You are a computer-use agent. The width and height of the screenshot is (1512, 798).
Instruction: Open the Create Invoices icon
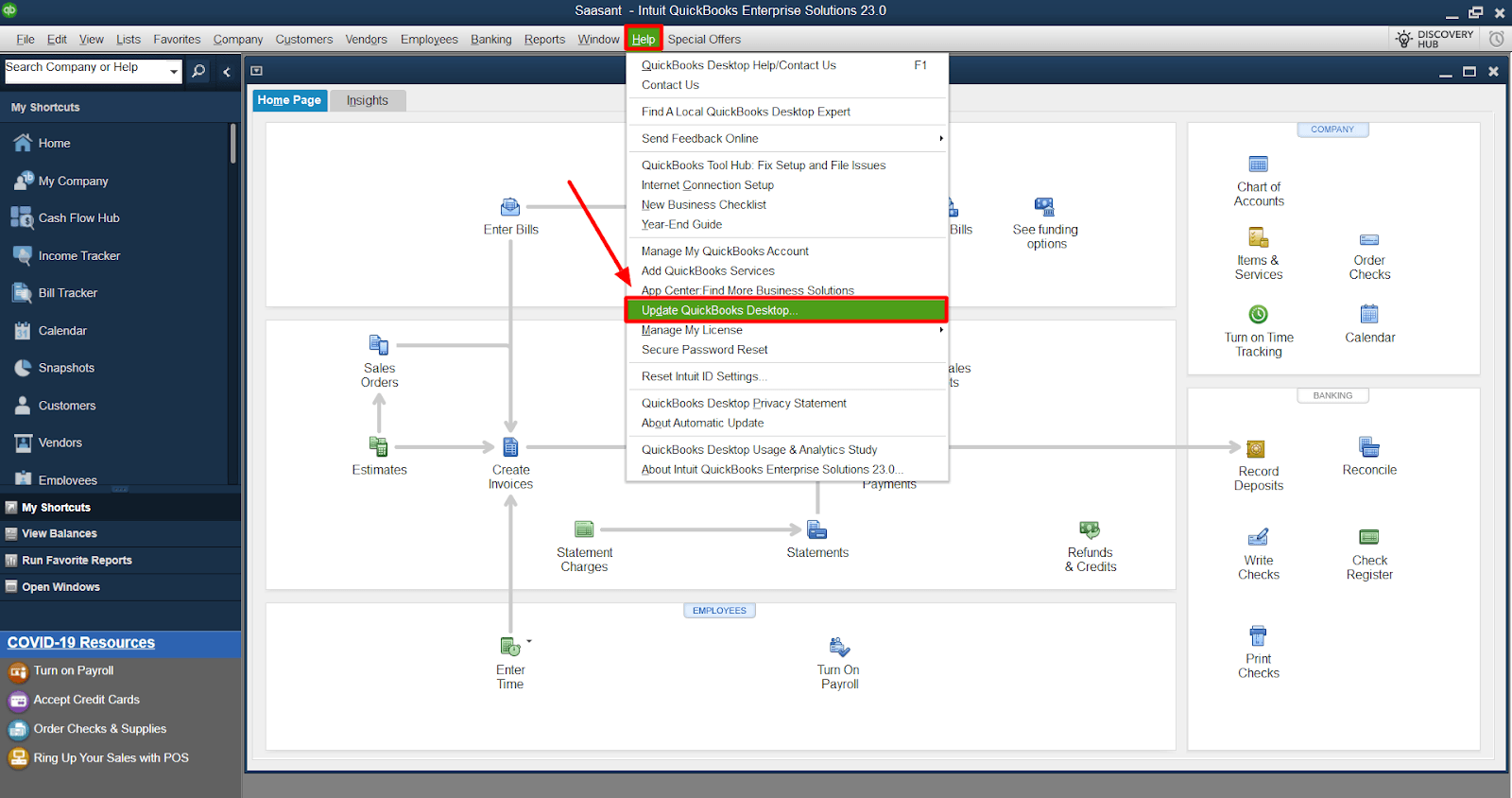coord(510,446)
